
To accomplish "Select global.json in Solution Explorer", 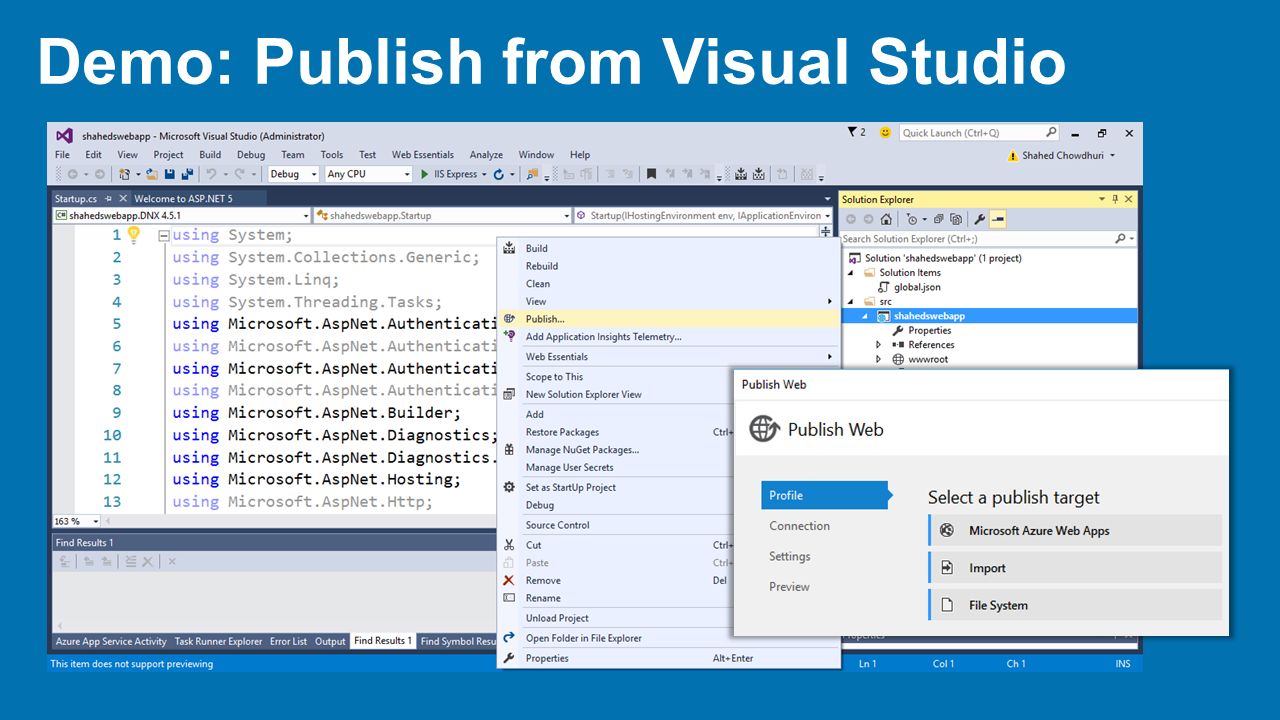I will [917, 287].
